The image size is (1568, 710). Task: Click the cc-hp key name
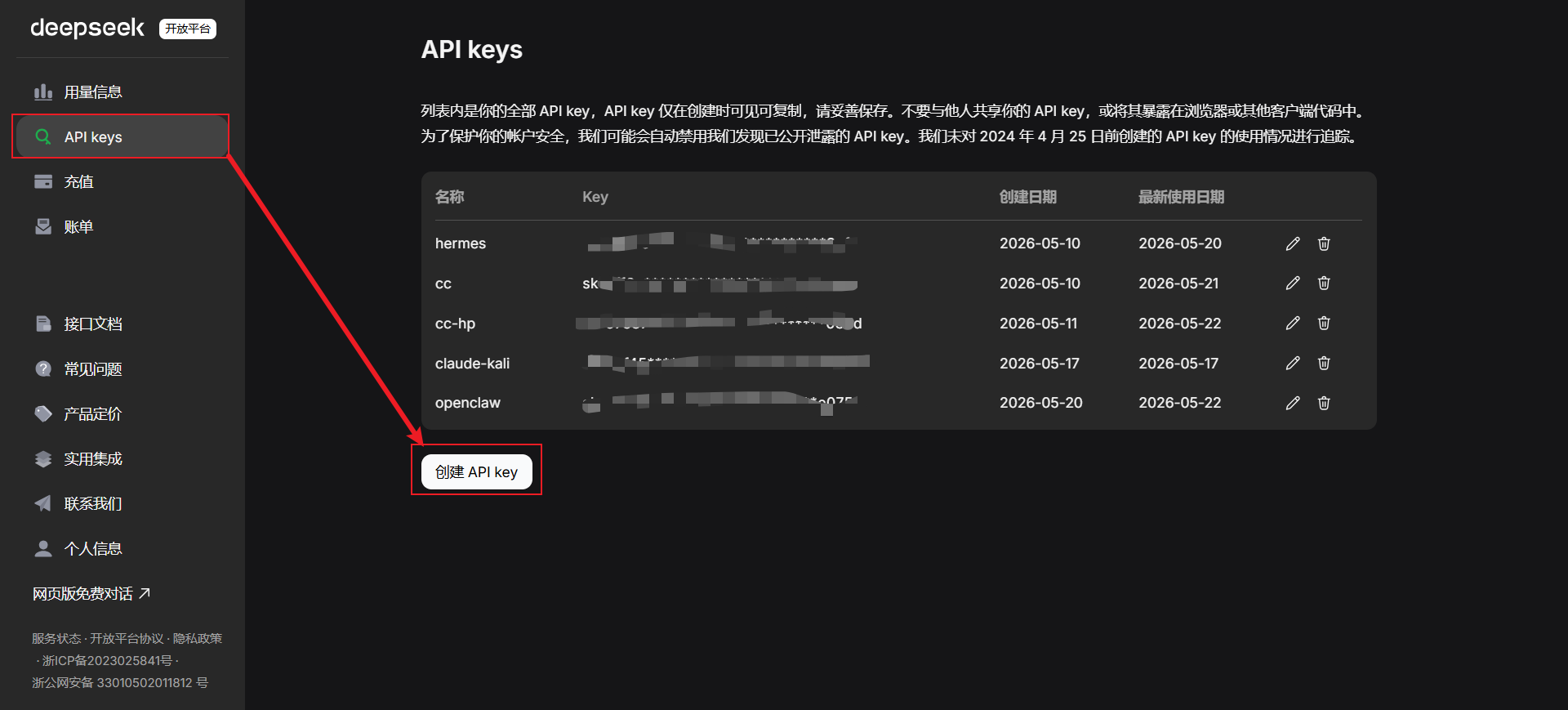tap(455, 324)
